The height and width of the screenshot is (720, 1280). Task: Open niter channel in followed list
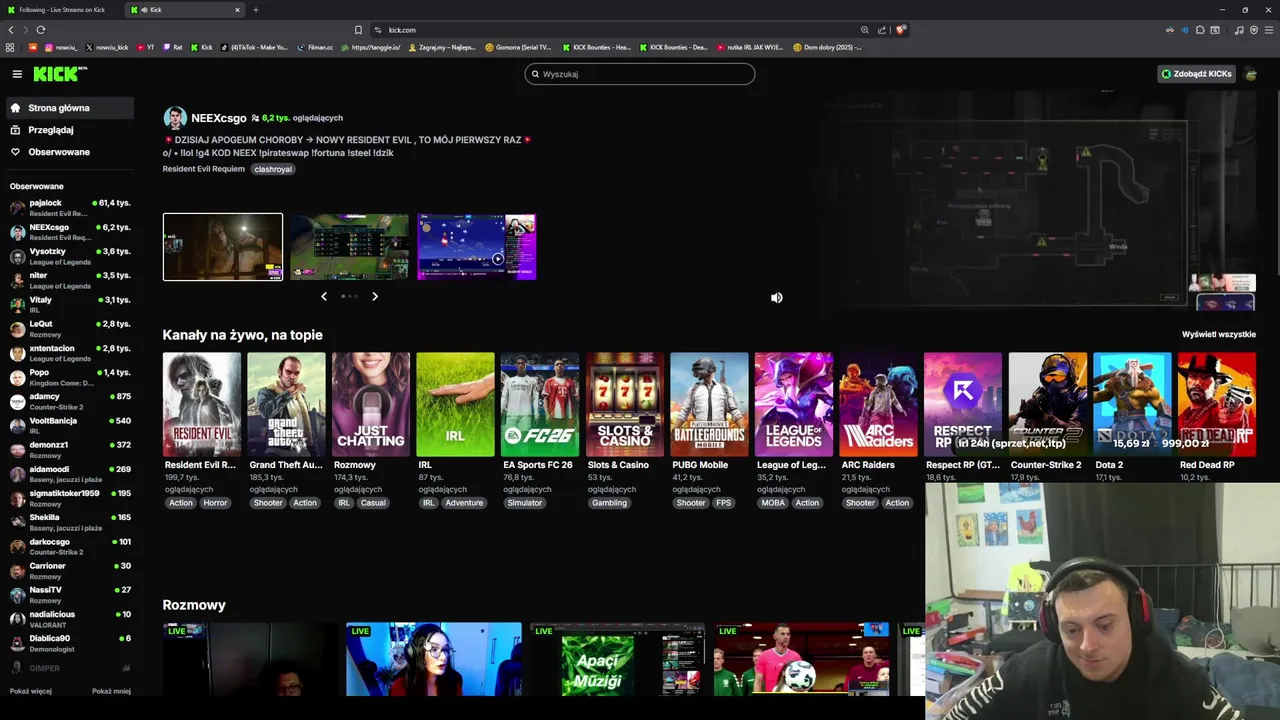coord(70,280)
